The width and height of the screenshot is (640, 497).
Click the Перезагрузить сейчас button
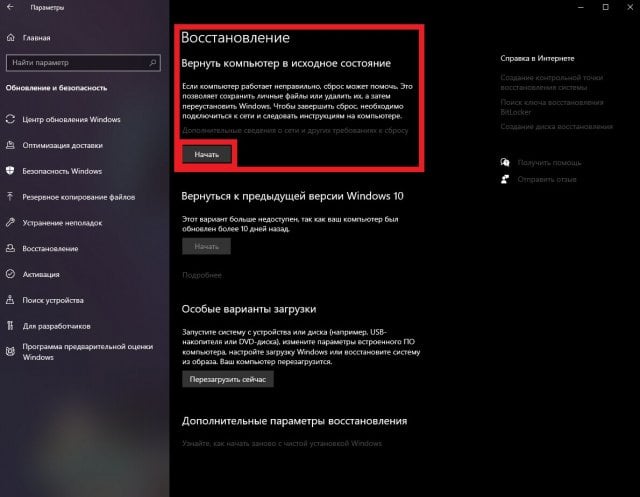coord(228,379)
